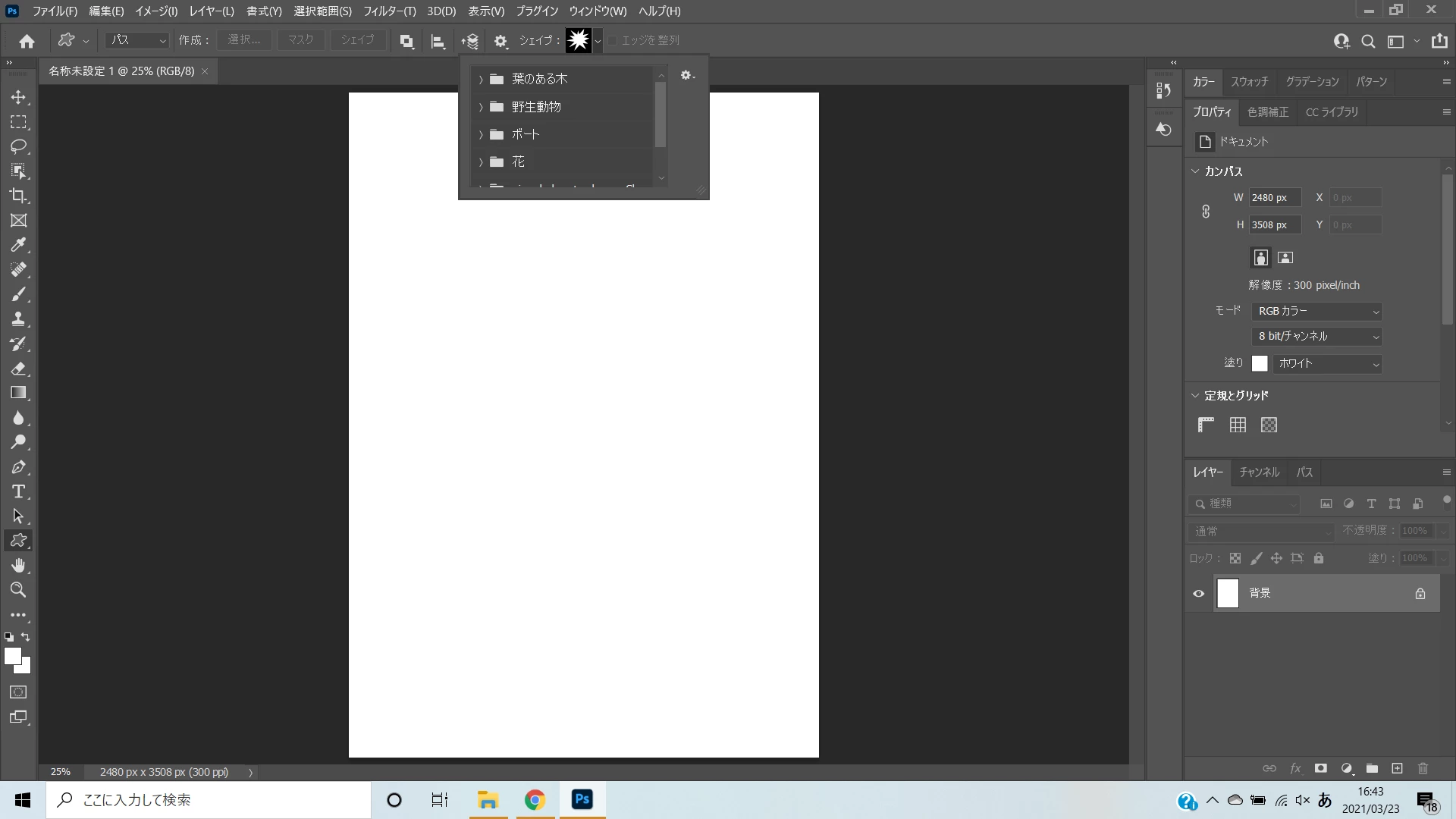Select the Horizontal Type tool

coord(18,491)
